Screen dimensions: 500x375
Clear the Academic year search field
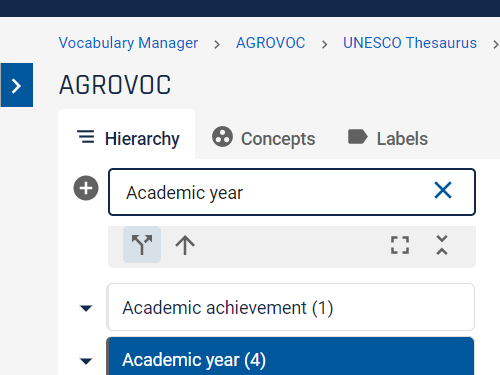pos(443,190)
